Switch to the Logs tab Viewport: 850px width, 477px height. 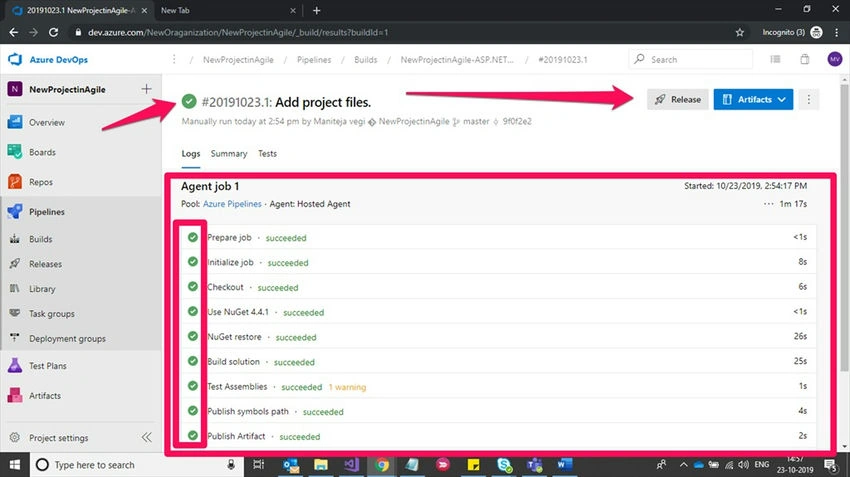(190, 153)
